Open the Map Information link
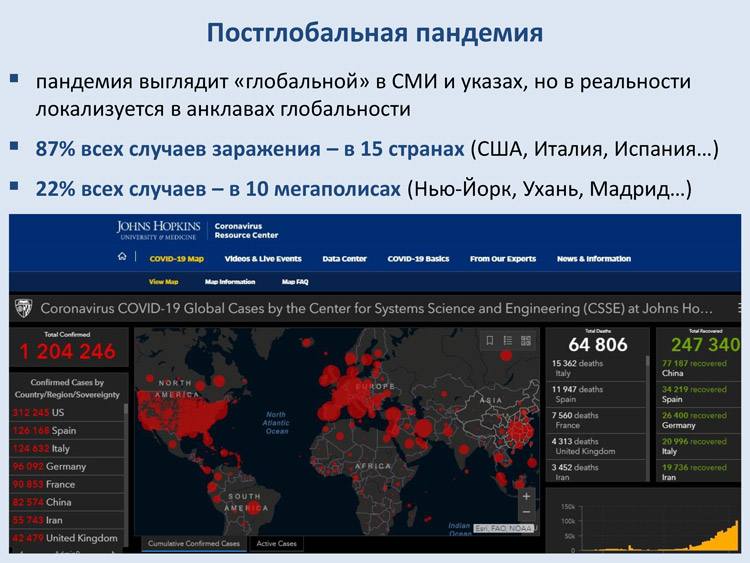 click(230, 282)
